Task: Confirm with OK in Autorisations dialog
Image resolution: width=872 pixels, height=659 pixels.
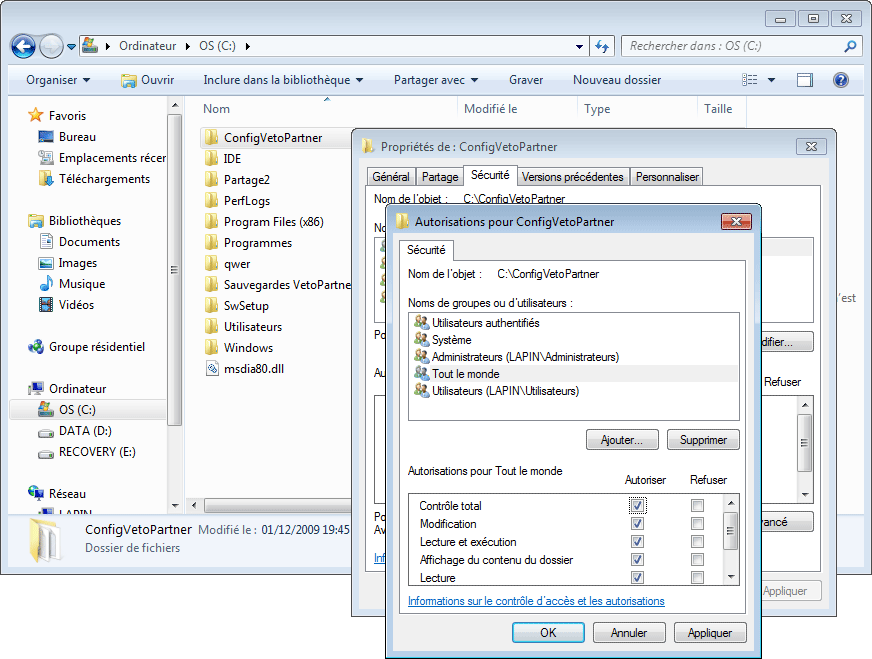Action: tap(548, 632)
